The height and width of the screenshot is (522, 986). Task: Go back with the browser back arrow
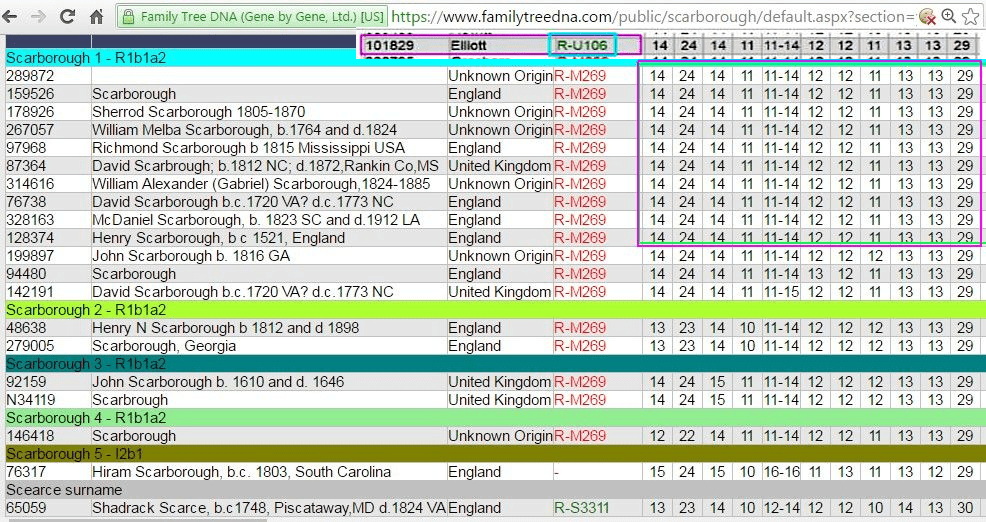pos(9,16)
